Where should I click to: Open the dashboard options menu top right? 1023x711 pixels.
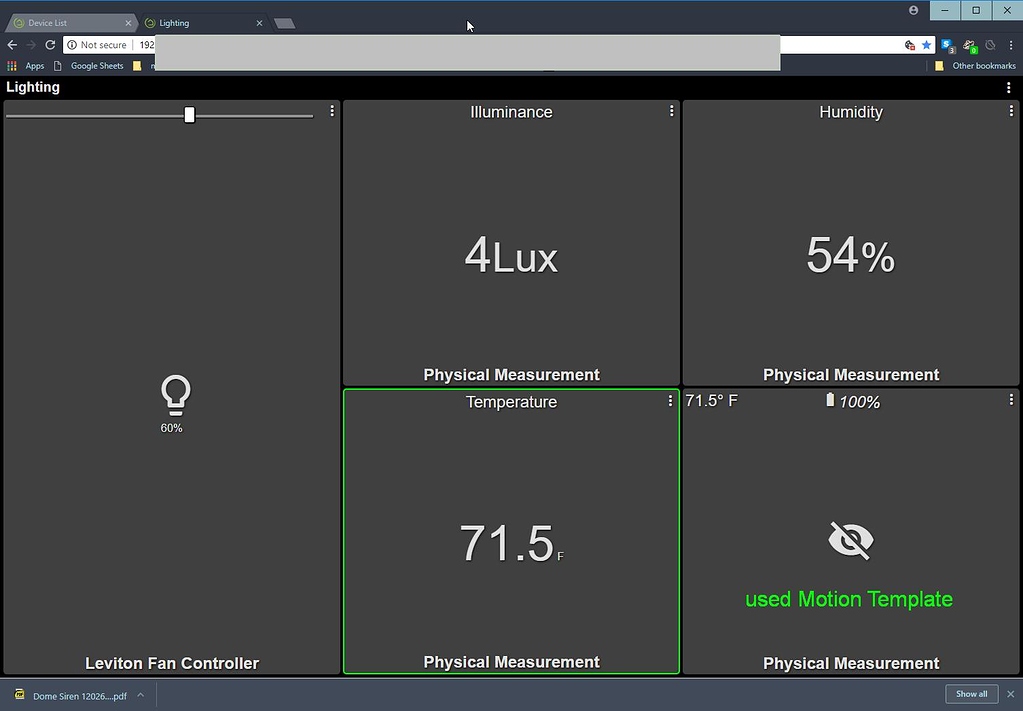[1008, 87]
